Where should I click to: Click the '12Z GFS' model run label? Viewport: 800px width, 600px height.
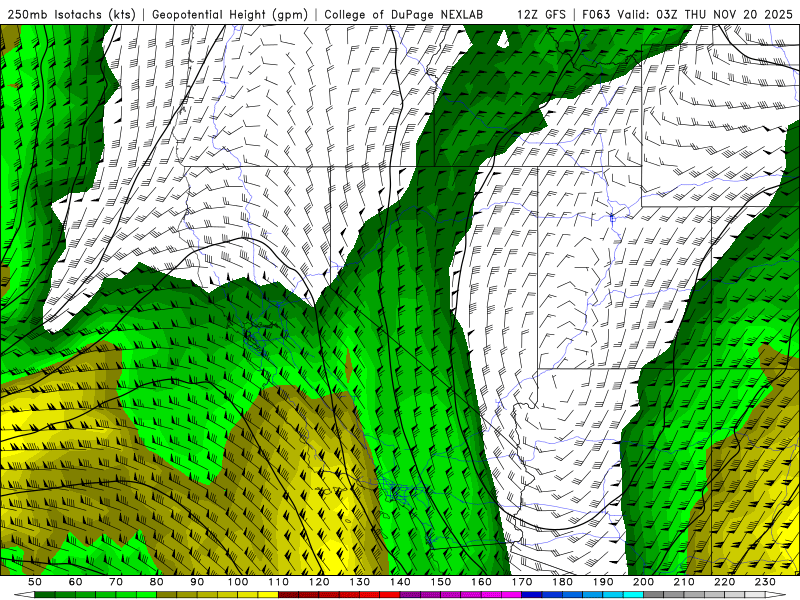pyautogui.click(x=541, y=14)
